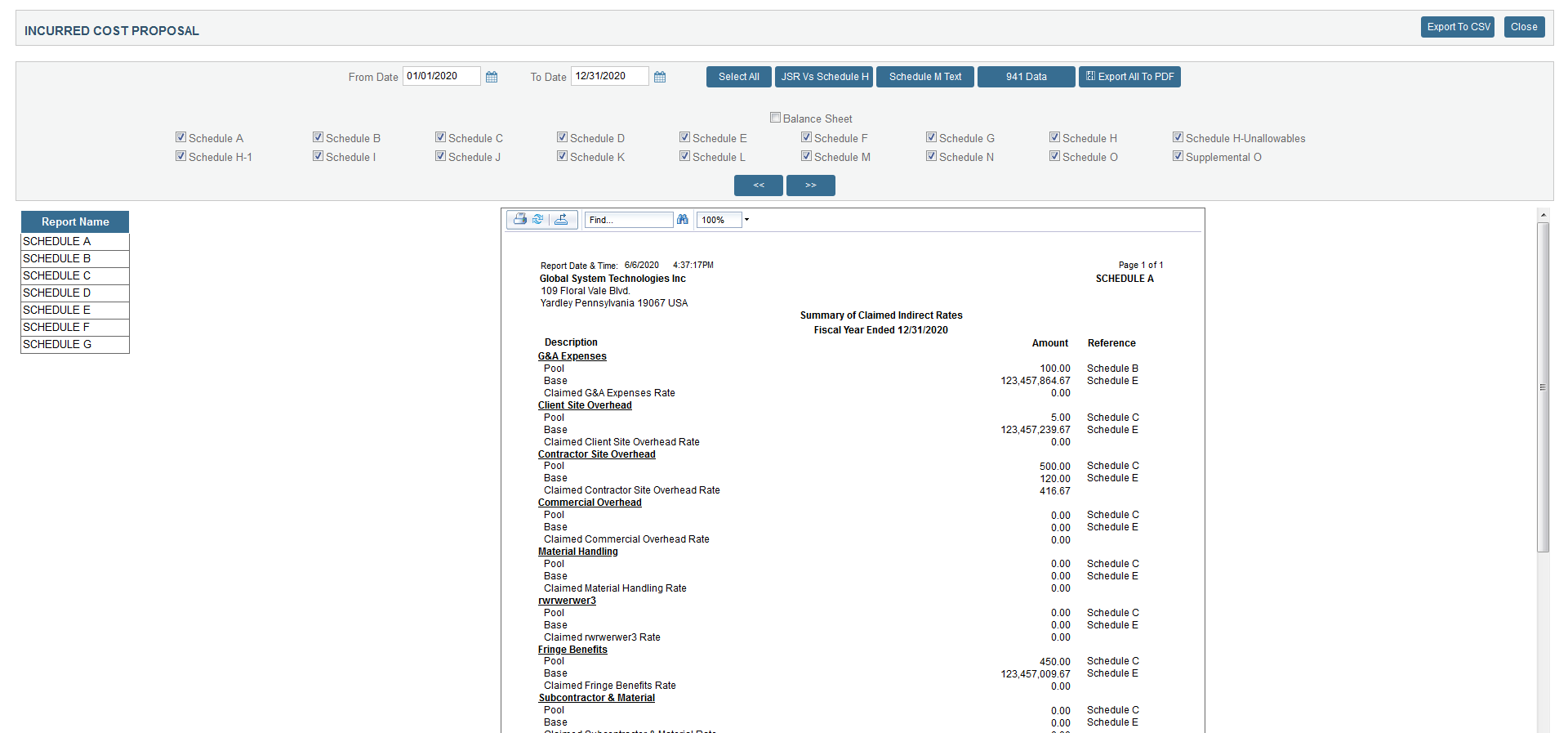This screenshot has width=1568, height=733.
Task: Click the export report icon
Action: point(562,220)
